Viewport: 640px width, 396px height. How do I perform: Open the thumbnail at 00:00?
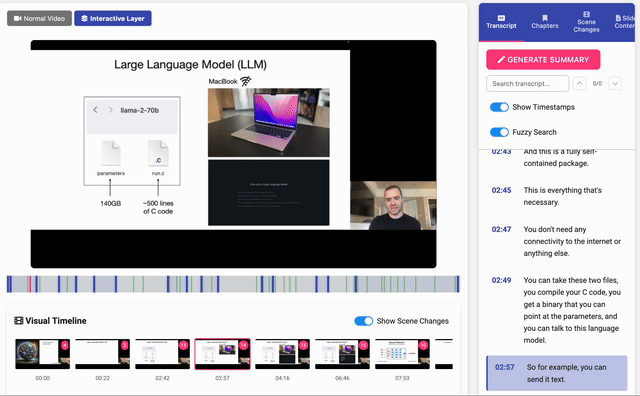pos(42,354)
